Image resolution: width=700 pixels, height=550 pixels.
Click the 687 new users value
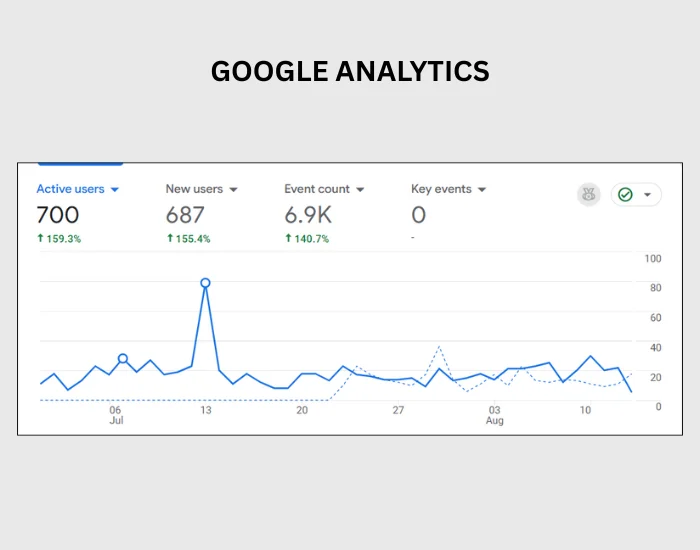[x=185, y=215]
